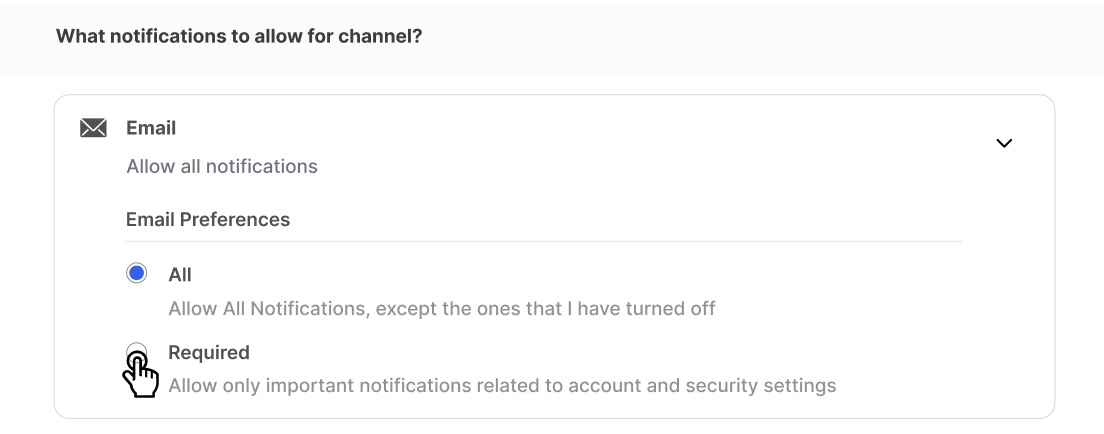Image resolution: width=1104 pixels, height=434 pixels.
Task: Click the 'Email Preferences' heading
Action: 208,220
